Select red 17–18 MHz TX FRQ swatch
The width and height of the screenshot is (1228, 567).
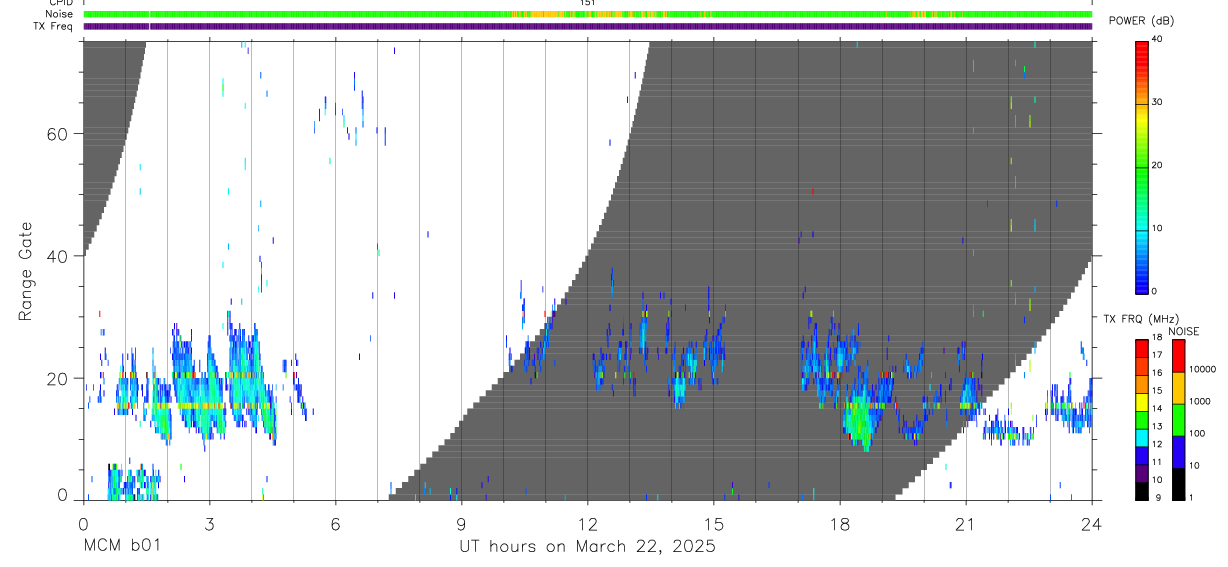point(1141,349)
